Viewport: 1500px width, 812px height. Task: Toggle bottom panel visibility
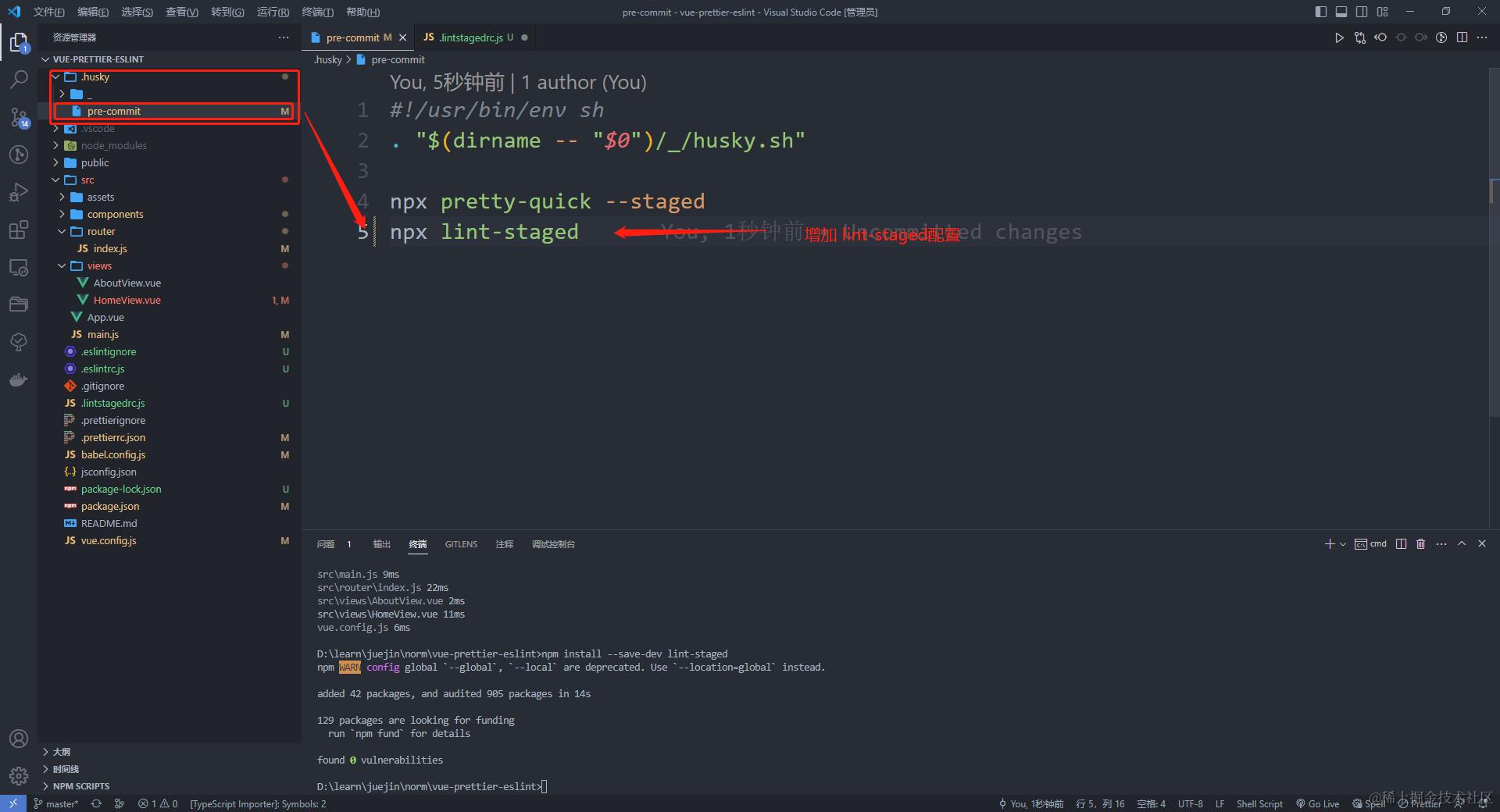point(1341,12)
